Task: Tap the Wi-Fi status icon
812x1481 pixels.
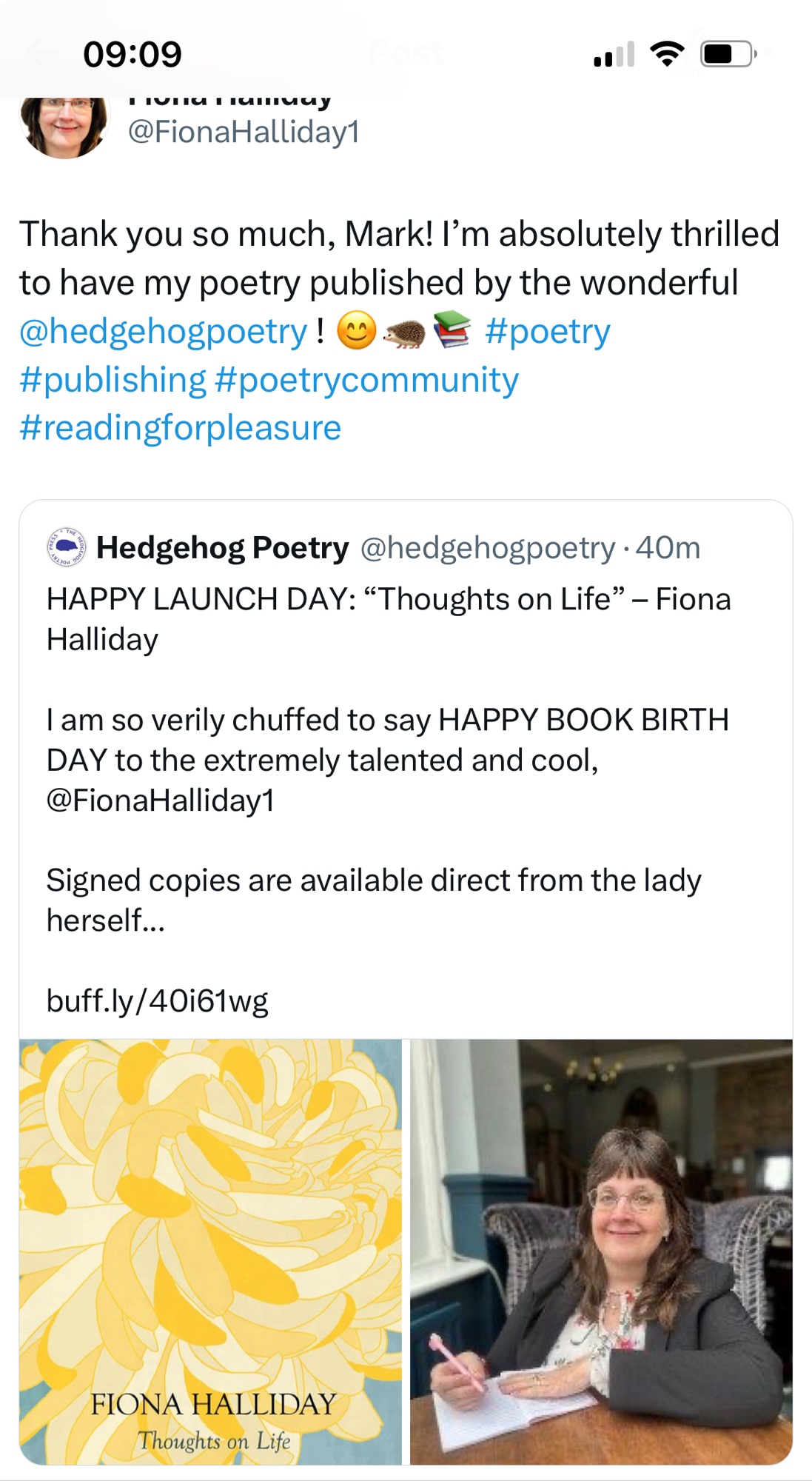Action: coord(666,54)
